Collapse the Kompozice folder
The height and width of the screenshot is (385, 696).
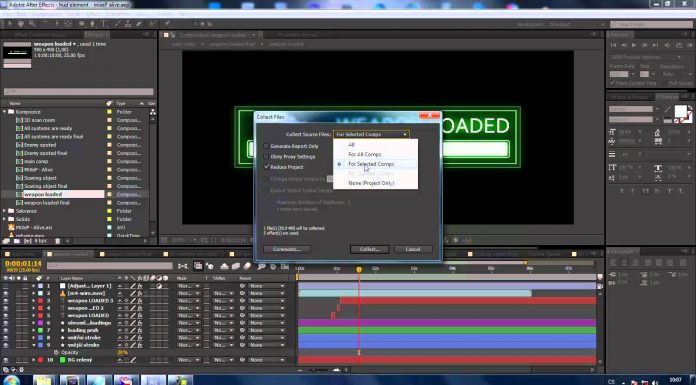click(x=5, y=112)
